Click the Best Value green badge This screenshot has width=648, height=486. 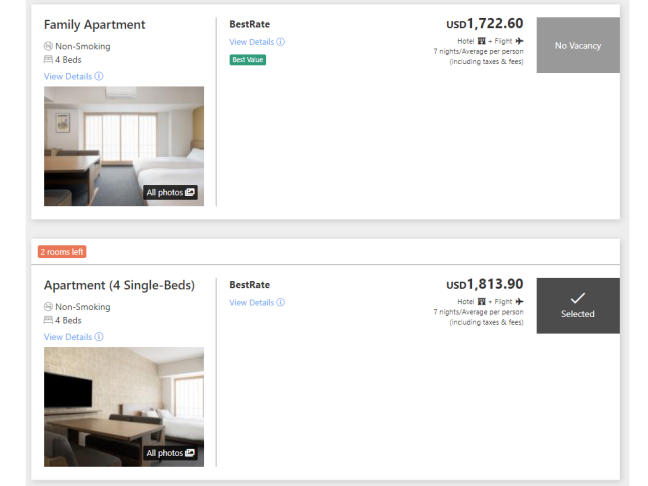click(248, 60)
